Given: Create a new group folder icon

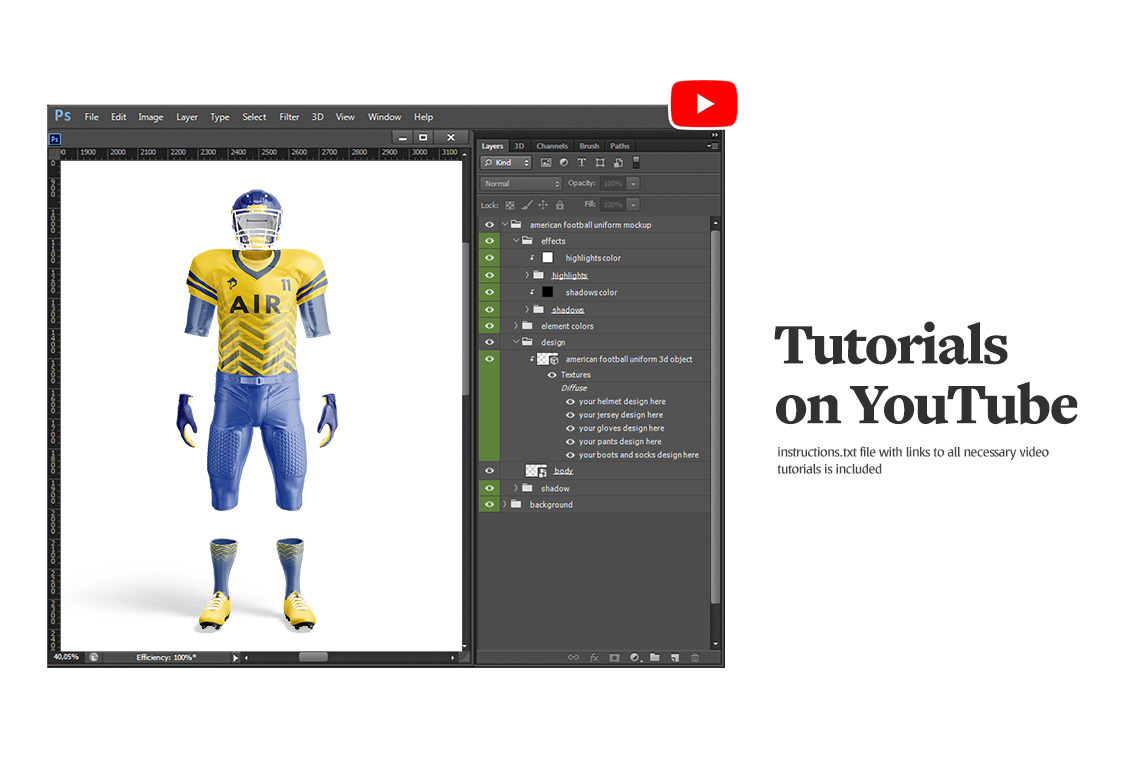Looking at the screenshot, I should point(655,657).
